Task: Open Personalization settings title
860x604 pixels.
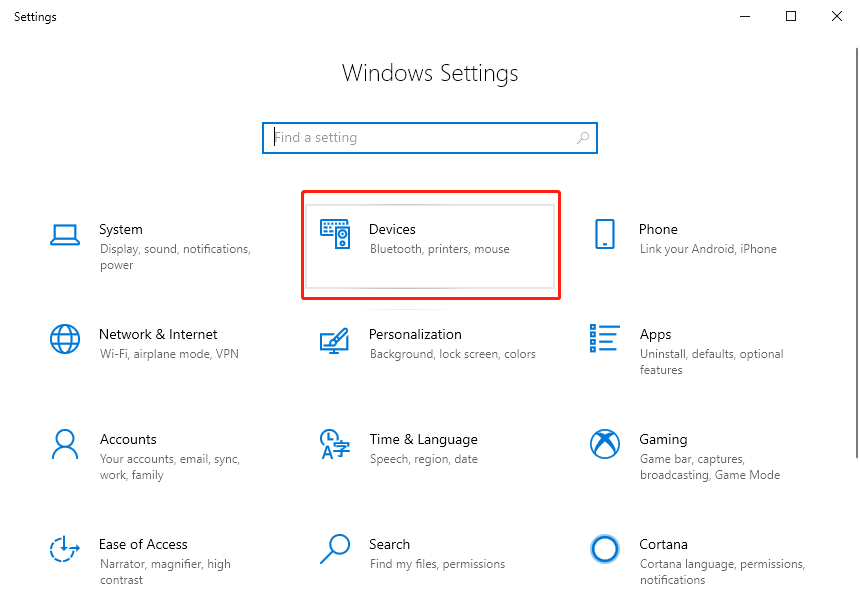Action: point(415,334)
